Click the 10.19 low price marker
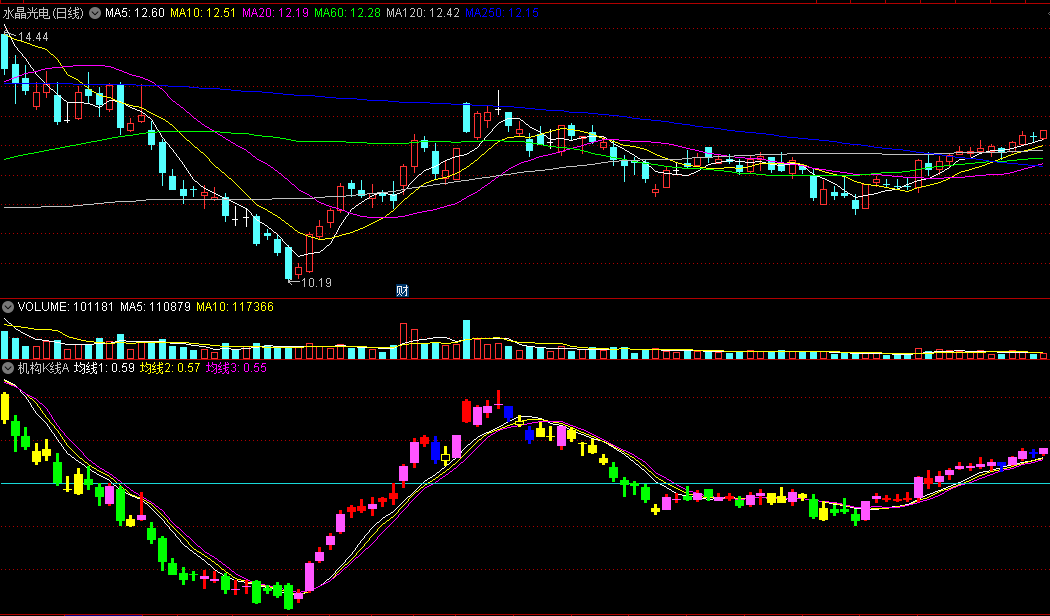The width and height of the screenshot is (1050, 616). [316, 283]
